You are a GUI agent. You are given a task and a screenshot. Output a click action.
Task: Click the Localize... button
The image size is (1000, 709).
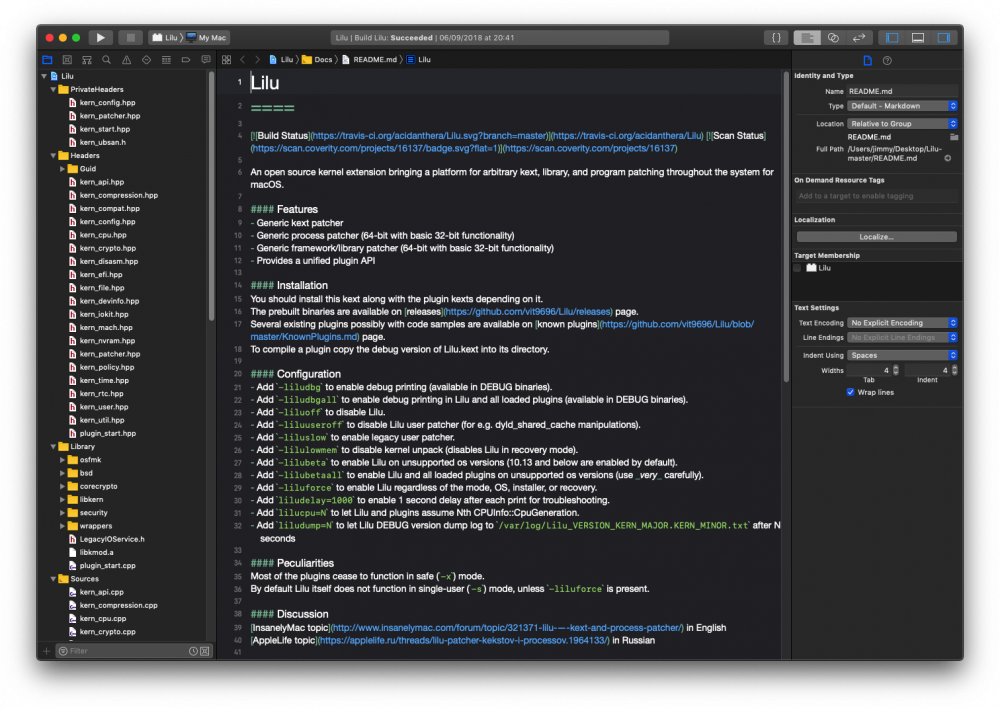876,237
